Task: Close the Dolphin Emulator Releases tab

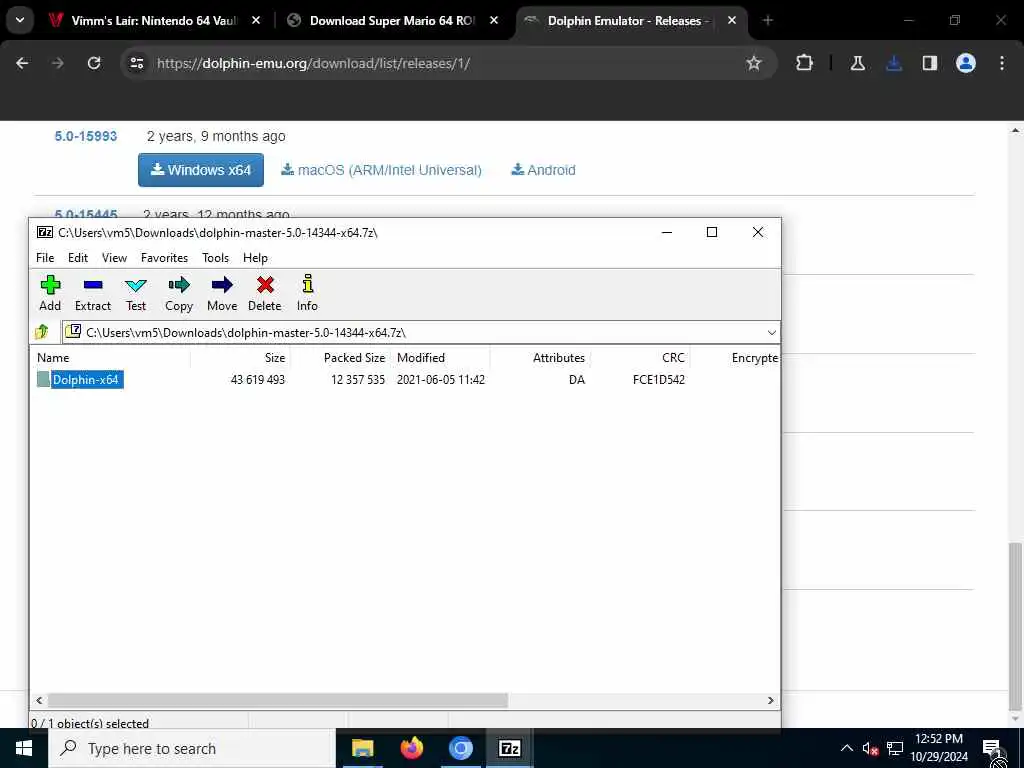Action: (x=731, y=21)
